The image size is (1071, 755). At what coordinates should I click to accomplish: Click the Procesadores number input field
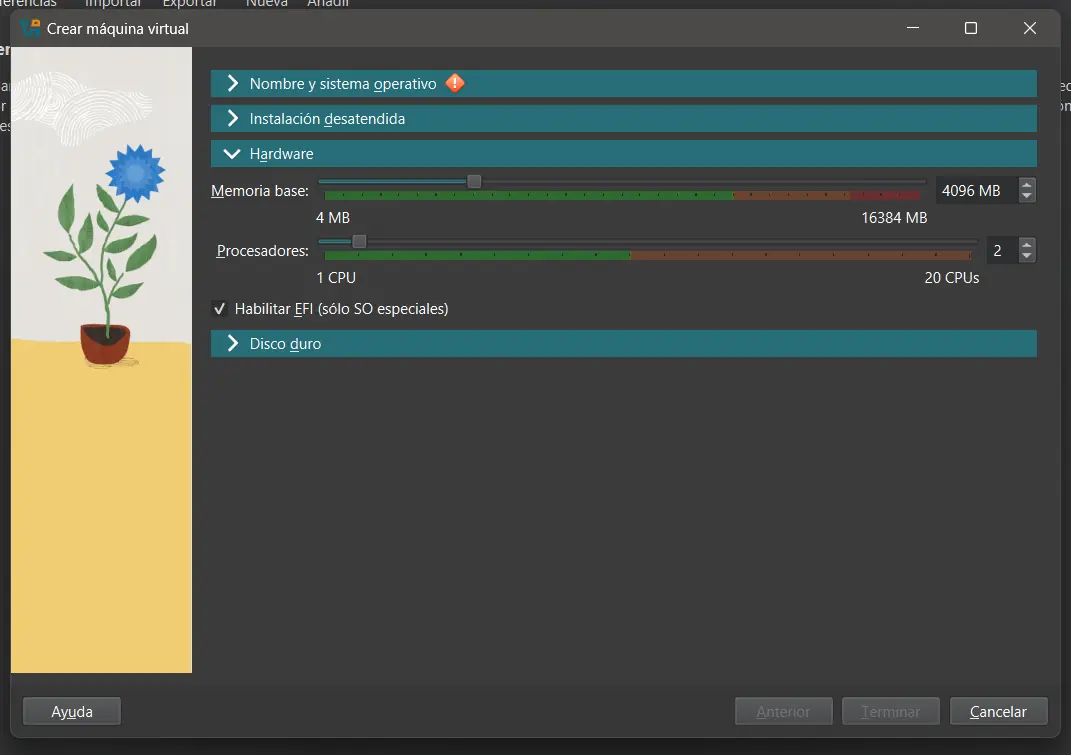pyautogui.click(x=1000, y=250)
